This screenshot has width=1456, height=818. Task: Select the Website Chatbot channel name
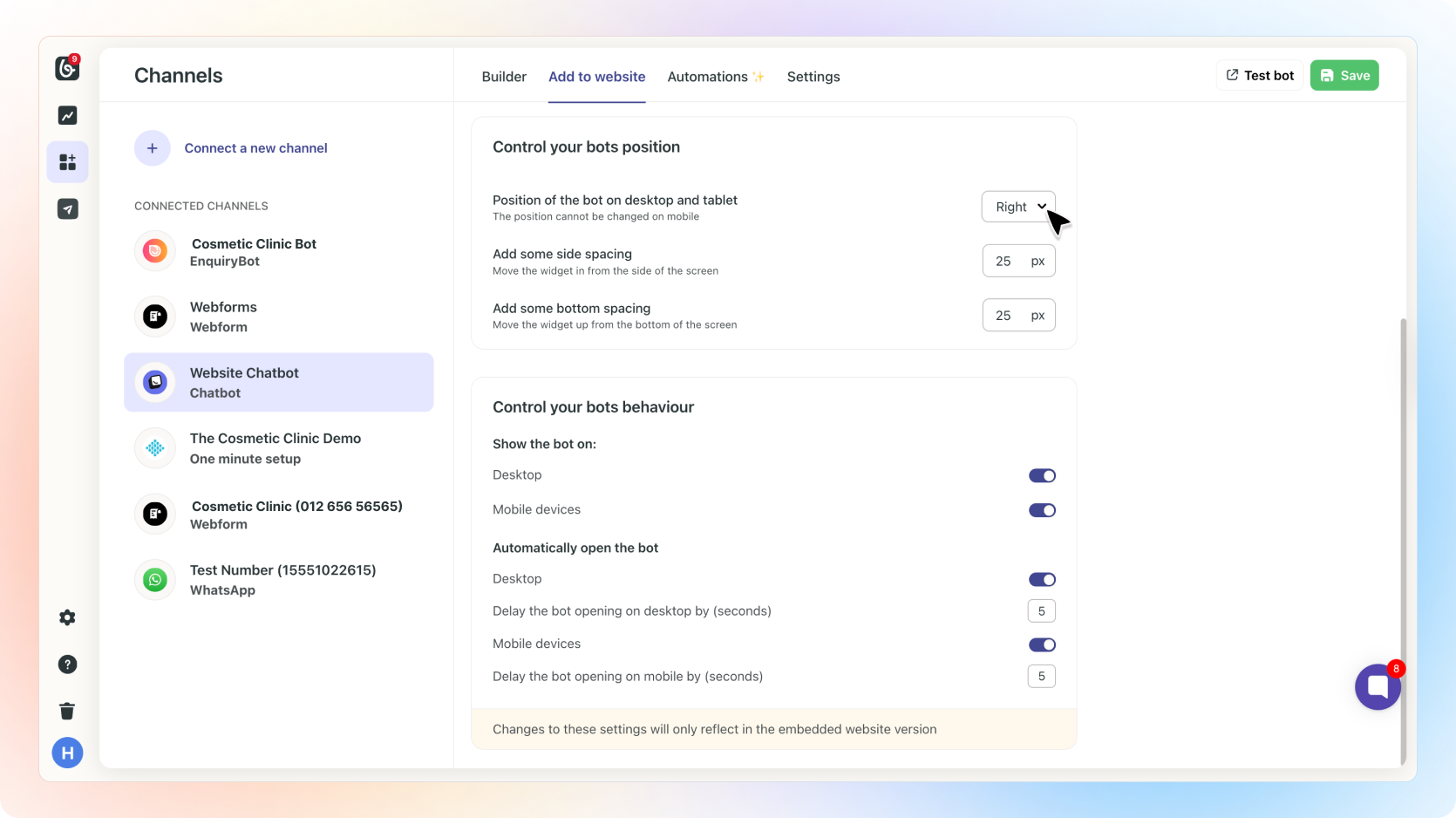point(244,372)
